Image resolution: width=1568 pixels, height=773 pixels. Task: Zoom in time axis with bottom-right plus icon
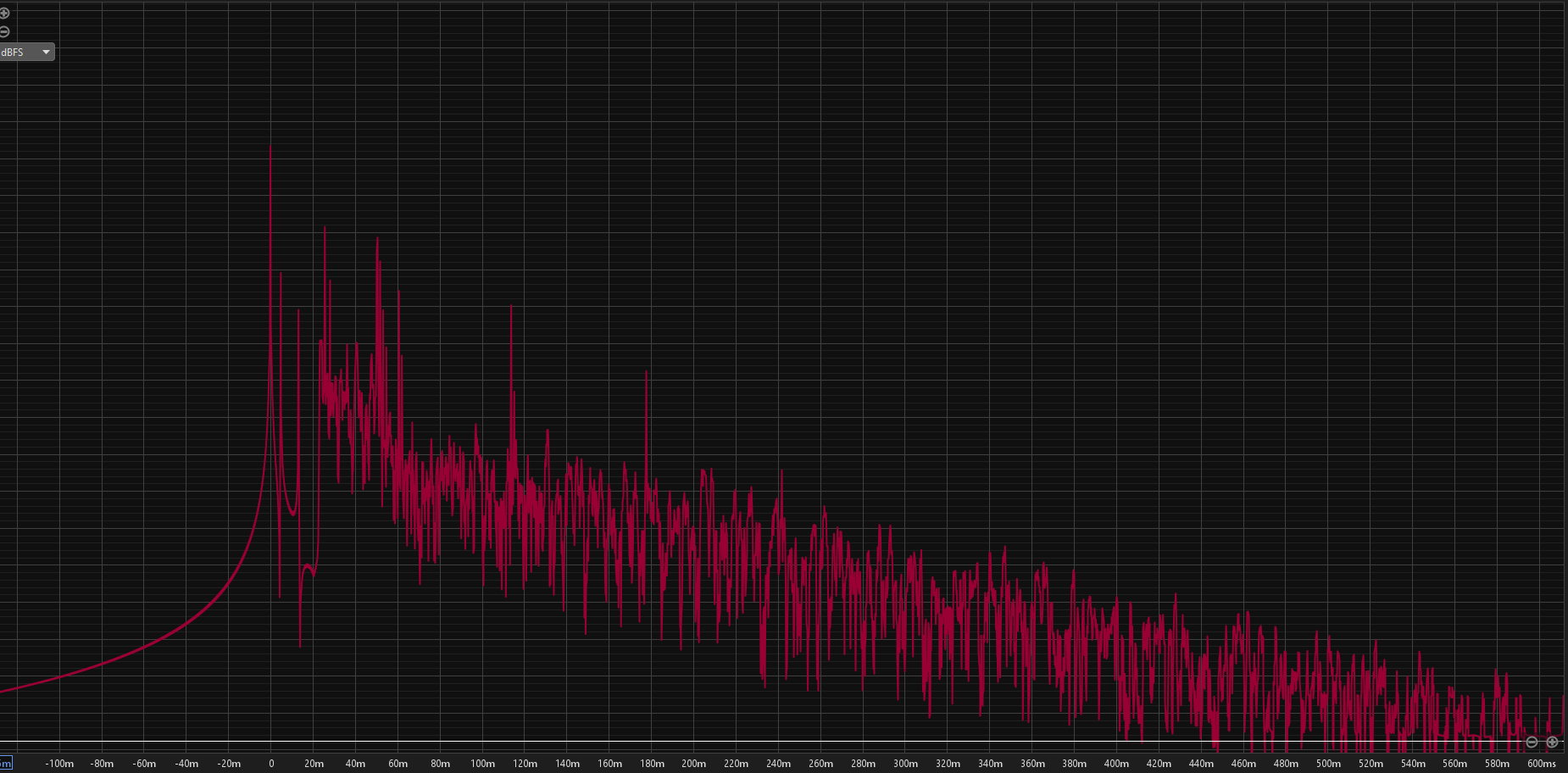click(x=1552, y=742)
